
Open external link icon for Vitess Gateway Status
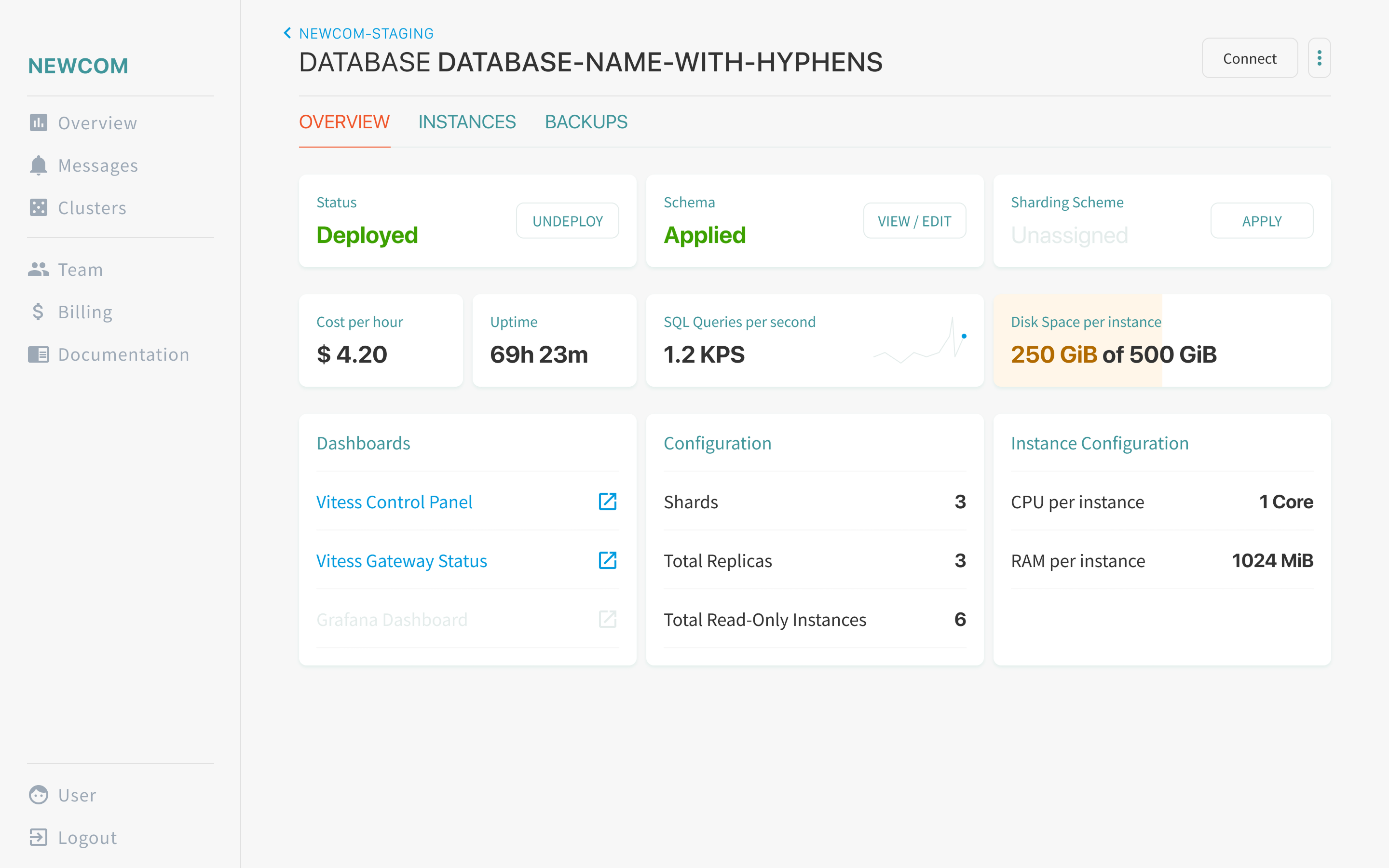(607, 560)
